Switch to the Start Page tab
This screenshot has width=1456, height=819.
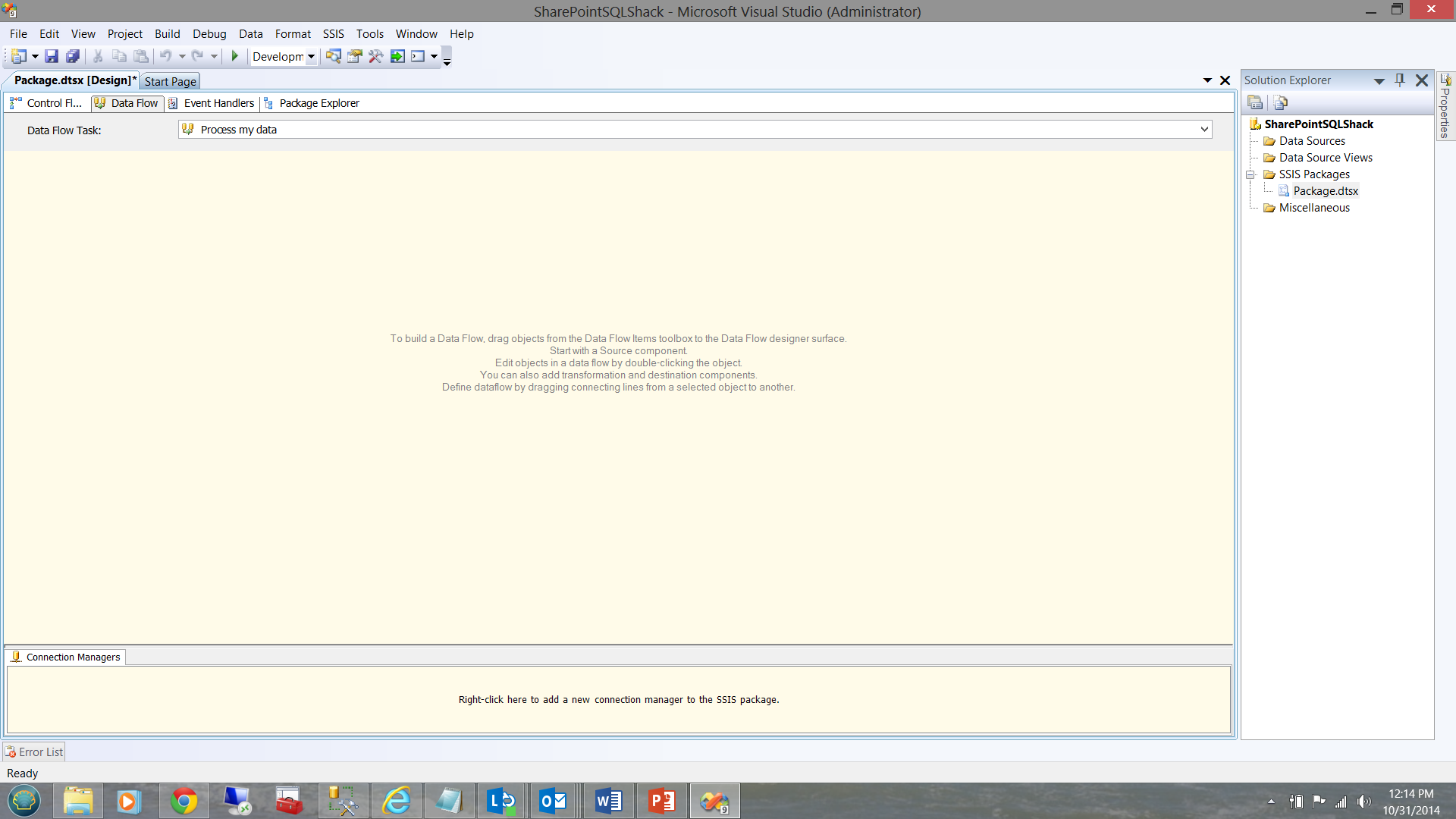tap(170, 81)
